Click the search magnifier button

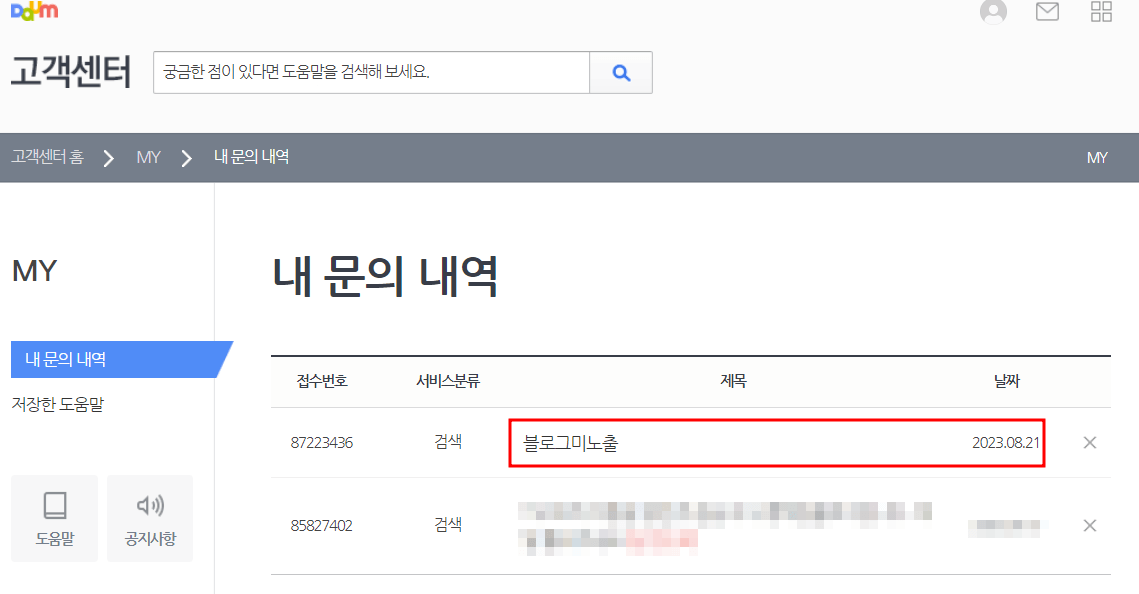[620, 72]
